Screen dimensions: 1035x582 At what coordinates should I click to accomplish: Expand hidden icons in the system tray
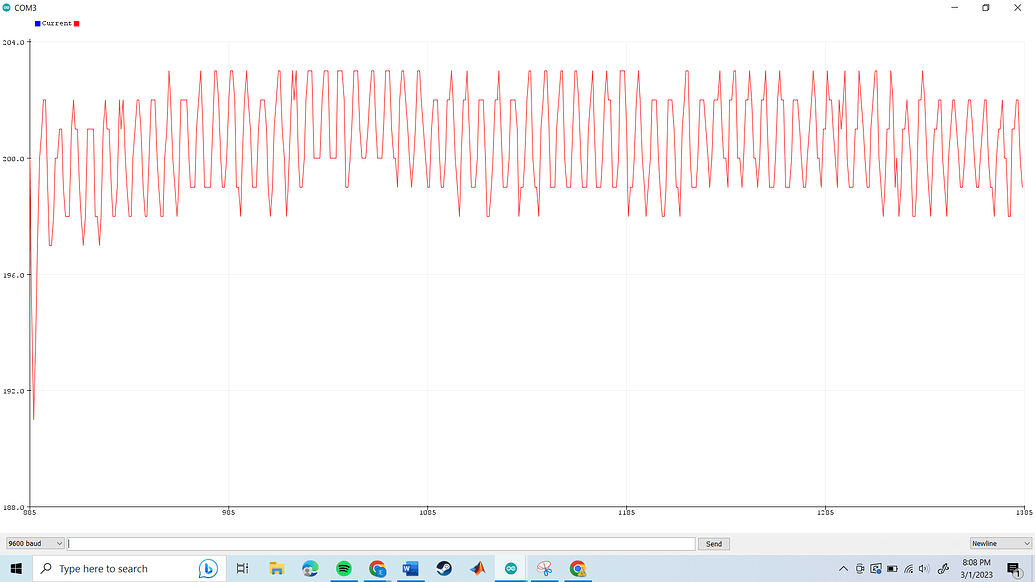(843, 568)
